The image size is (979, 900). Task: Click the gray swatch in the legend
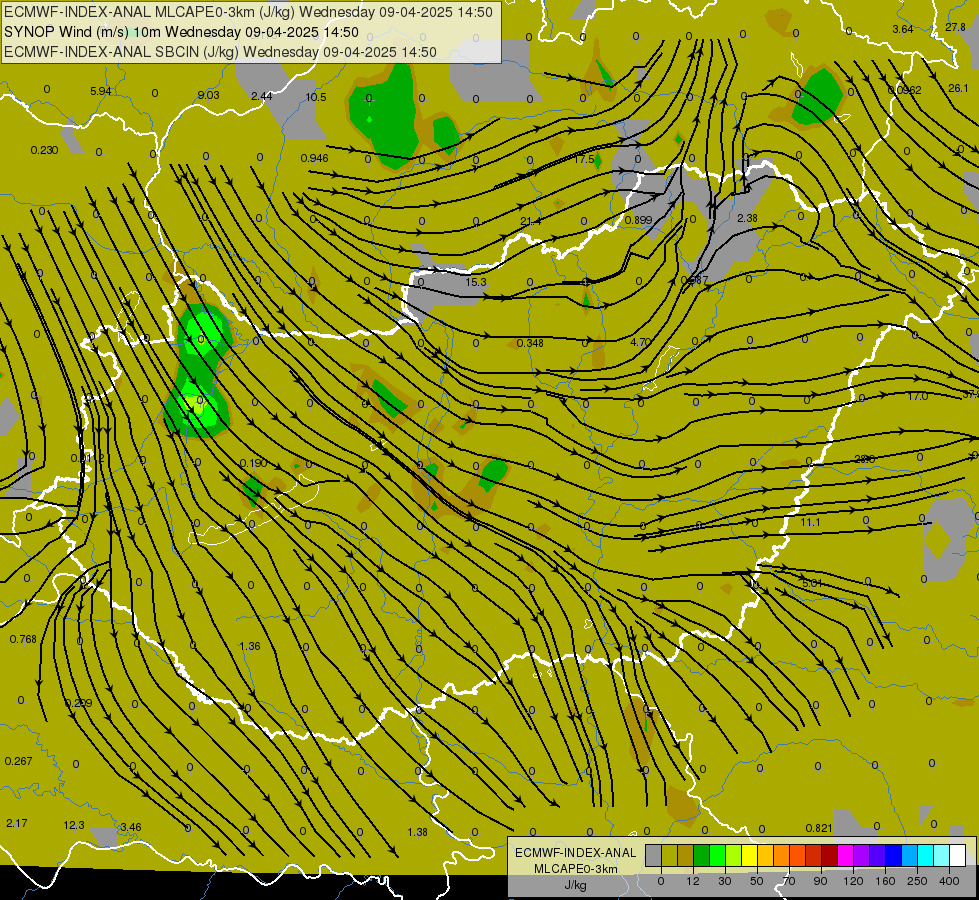coord(653,856)
